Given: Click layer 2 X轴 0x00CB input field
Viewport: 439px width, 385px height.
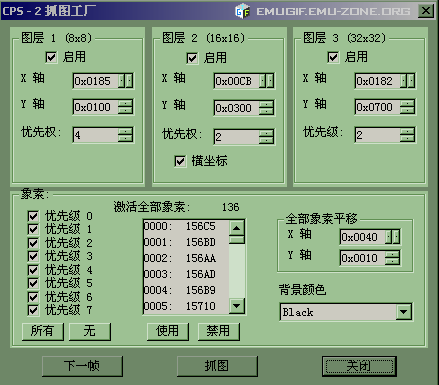Looking at the screenshot, I should (237, 81).
